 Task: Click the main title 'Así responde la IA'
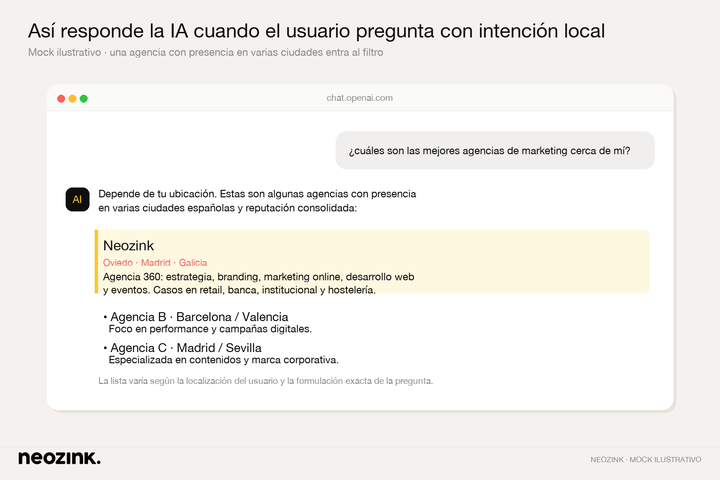pos(316,31)
